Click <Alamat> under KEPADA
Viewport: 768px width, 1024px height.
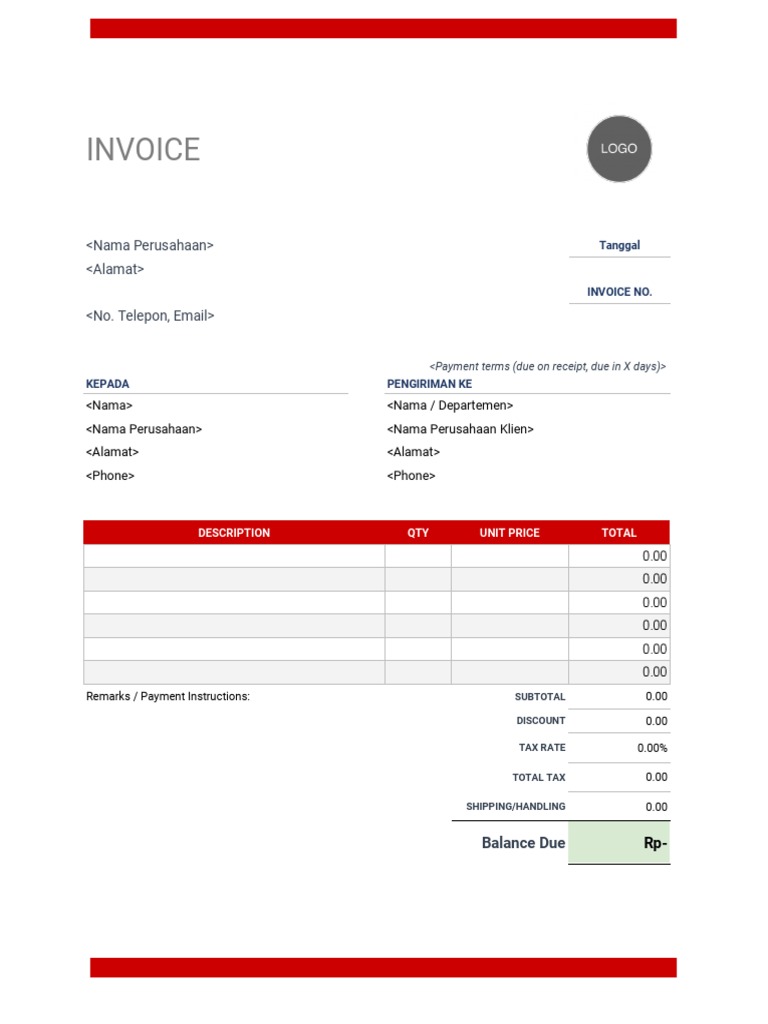pos(112,452)
